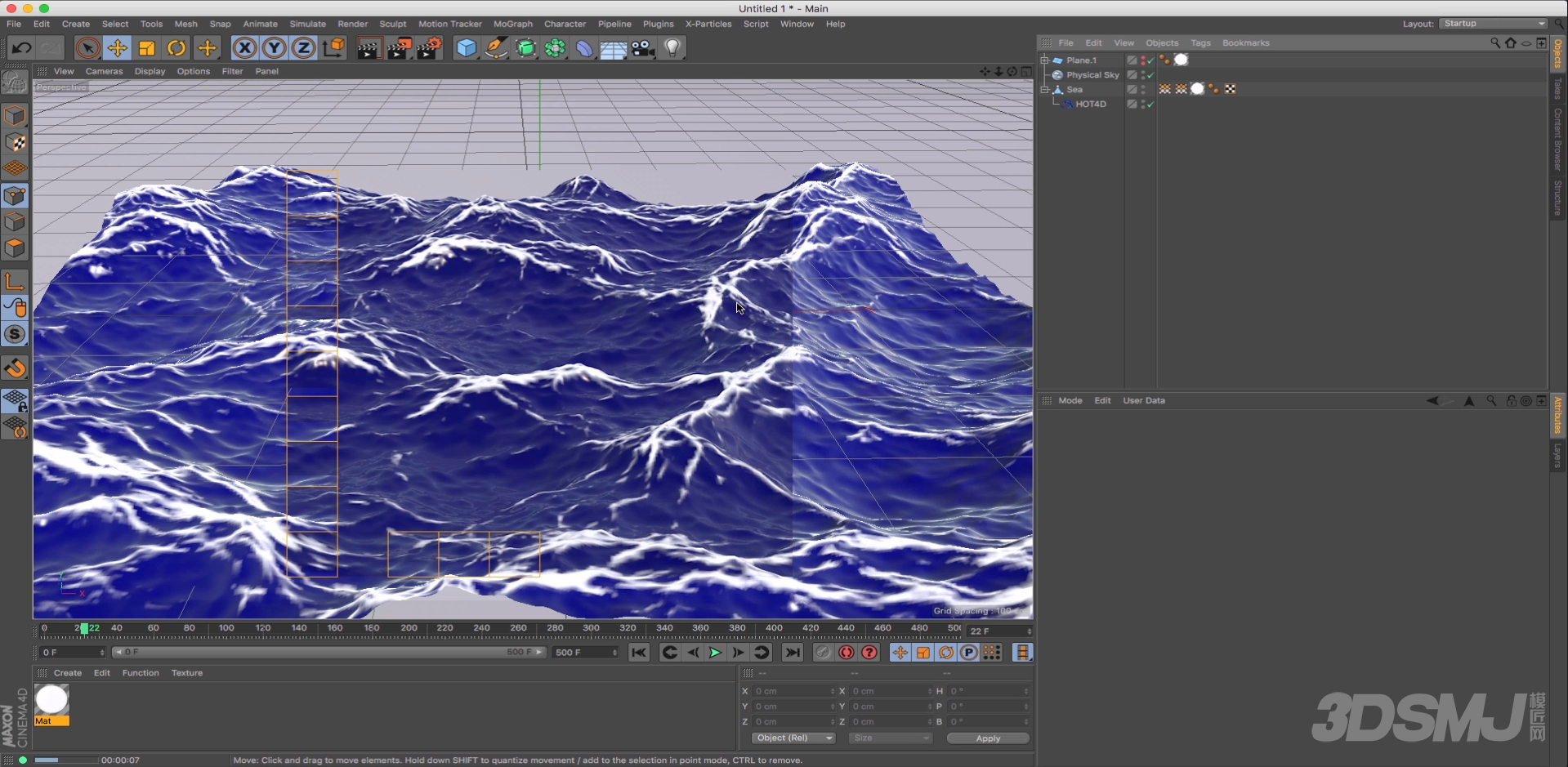The height and width of the screenshot is (767, 1568).
Task: Open Attribute Manager Mode menu
Action: [1070, 400]
